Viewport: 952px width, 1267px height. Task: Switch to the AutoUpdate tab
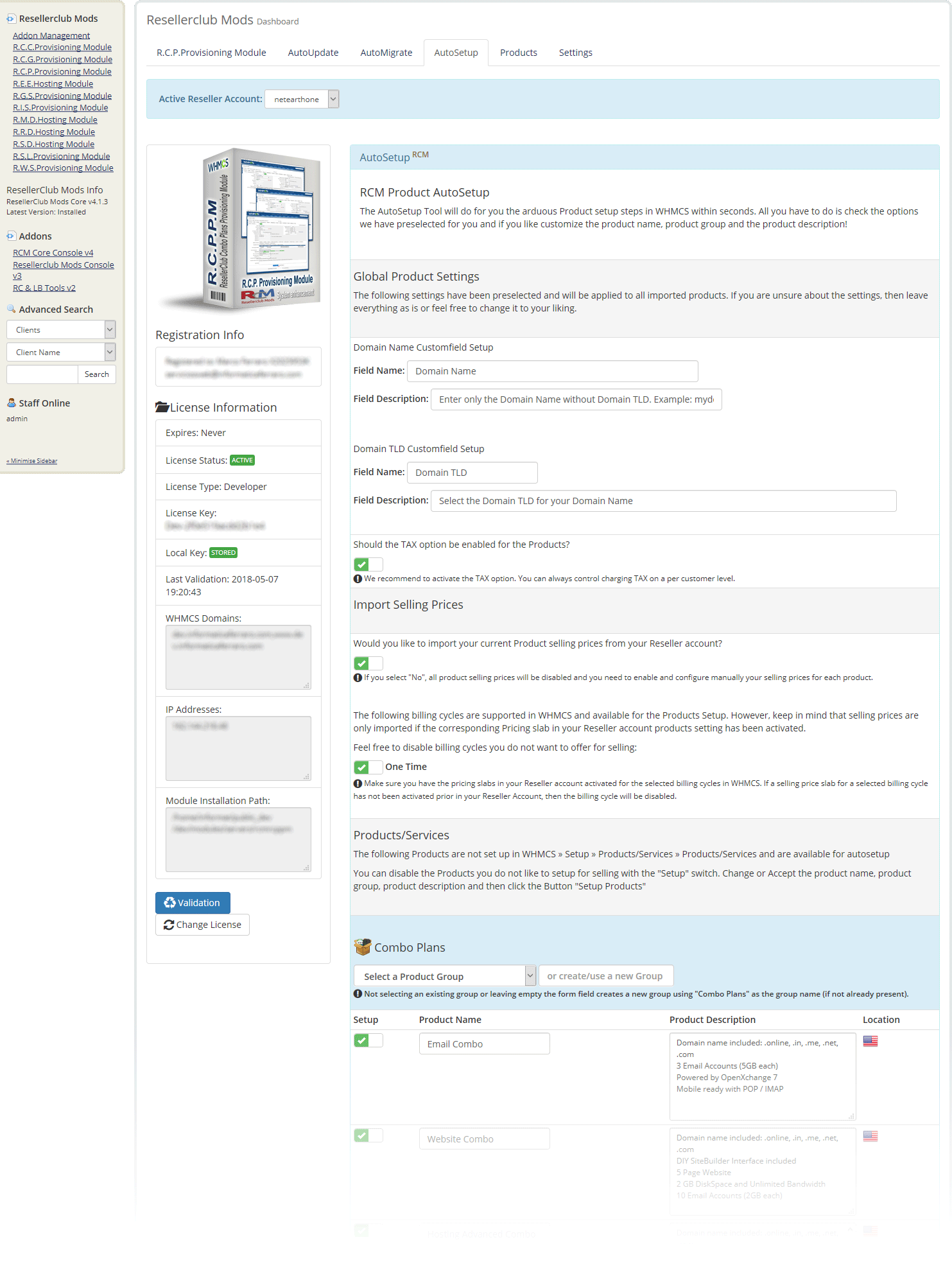[x=313, y=53]
